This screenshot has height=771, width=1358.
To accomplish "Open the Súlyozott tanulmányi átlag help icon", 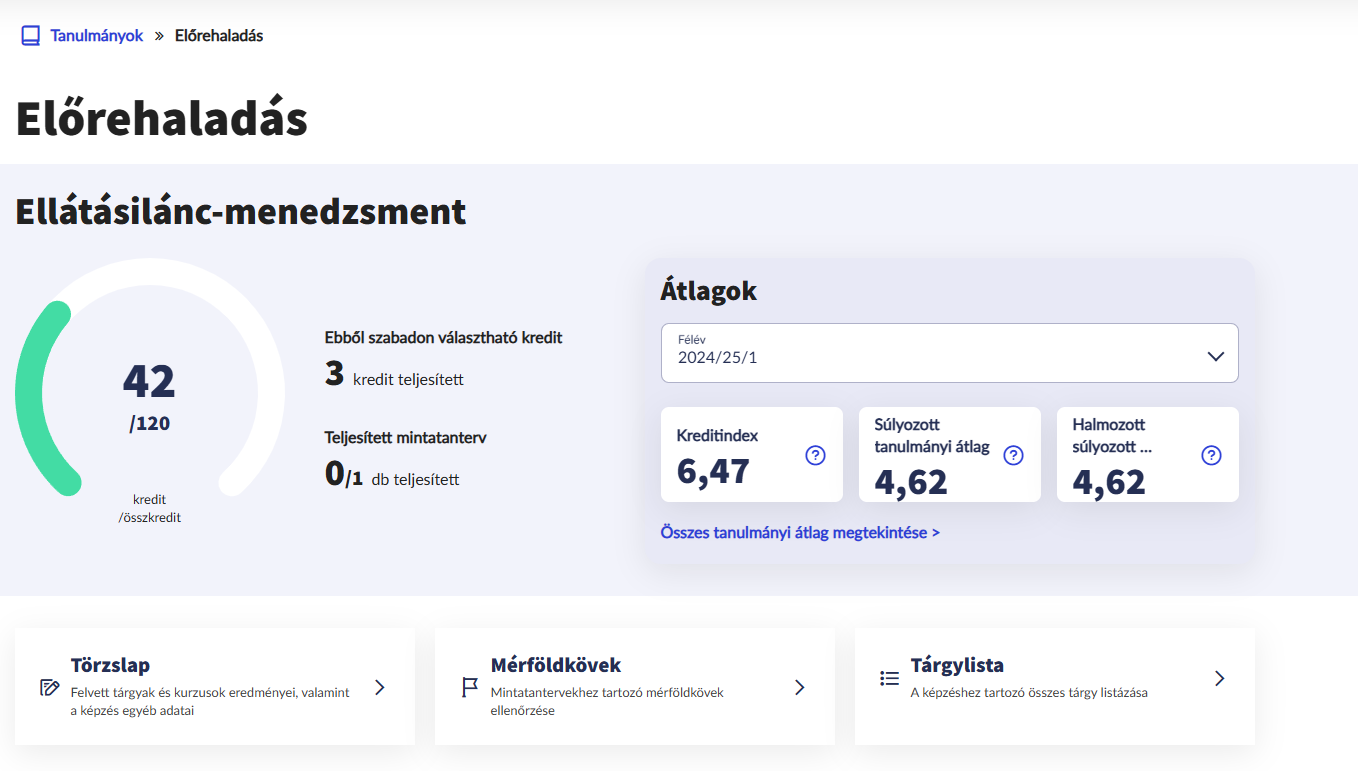I will [x=1013, y=455].
